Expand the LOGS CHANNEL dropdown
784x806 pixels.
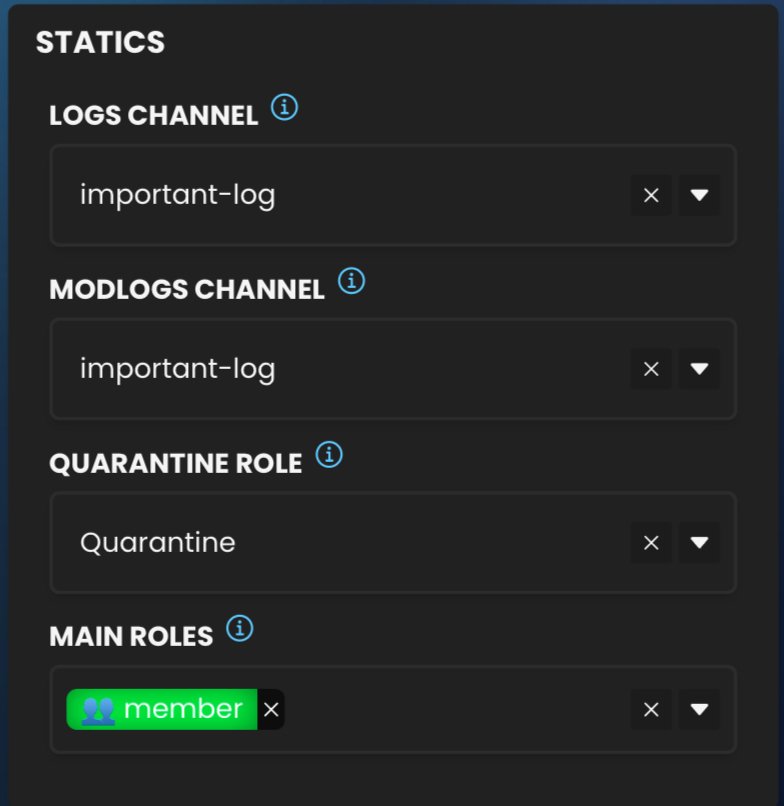[x=699, y=195]
